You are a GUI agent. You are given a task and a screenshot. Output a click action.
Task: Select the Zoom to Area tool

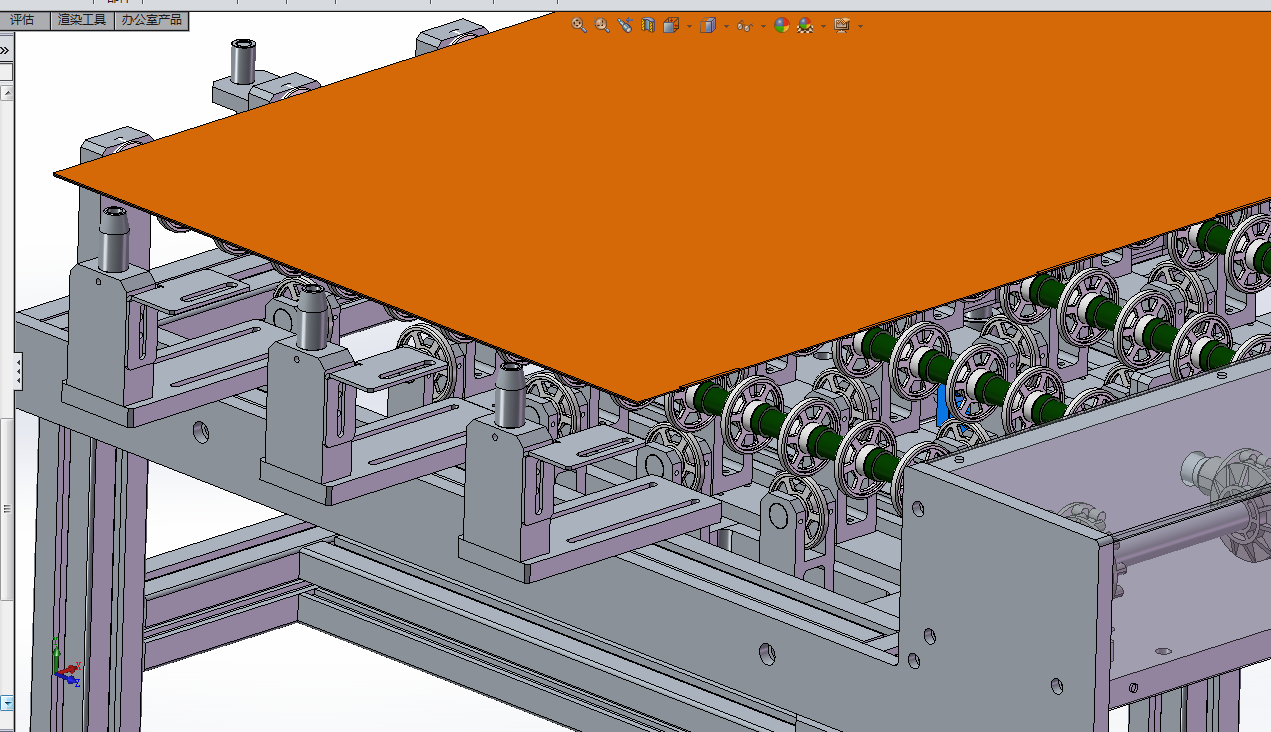(602, 26)
